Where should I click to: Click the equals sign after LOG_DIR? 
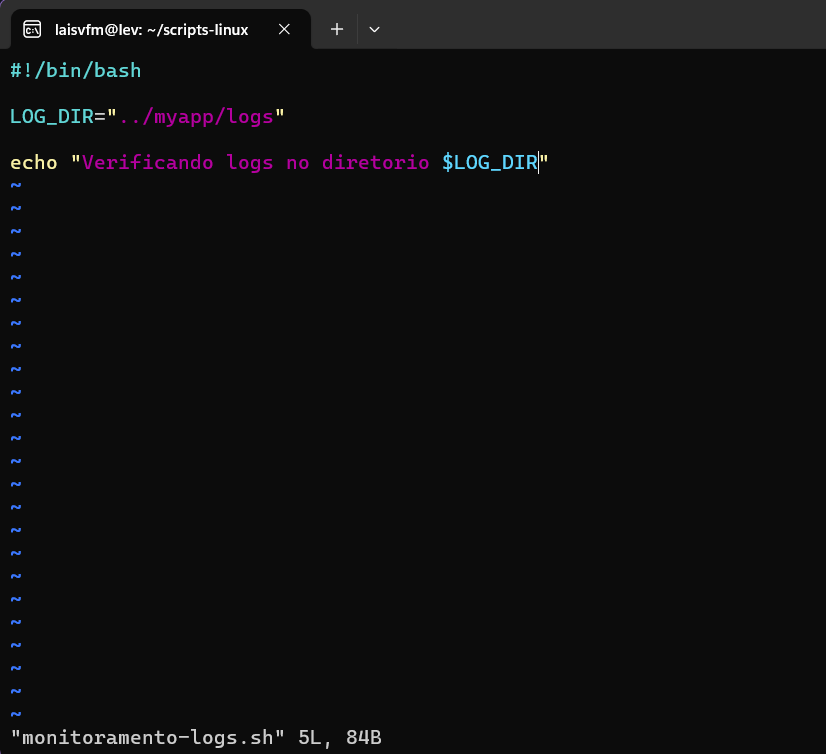click(x=100, y=116)
